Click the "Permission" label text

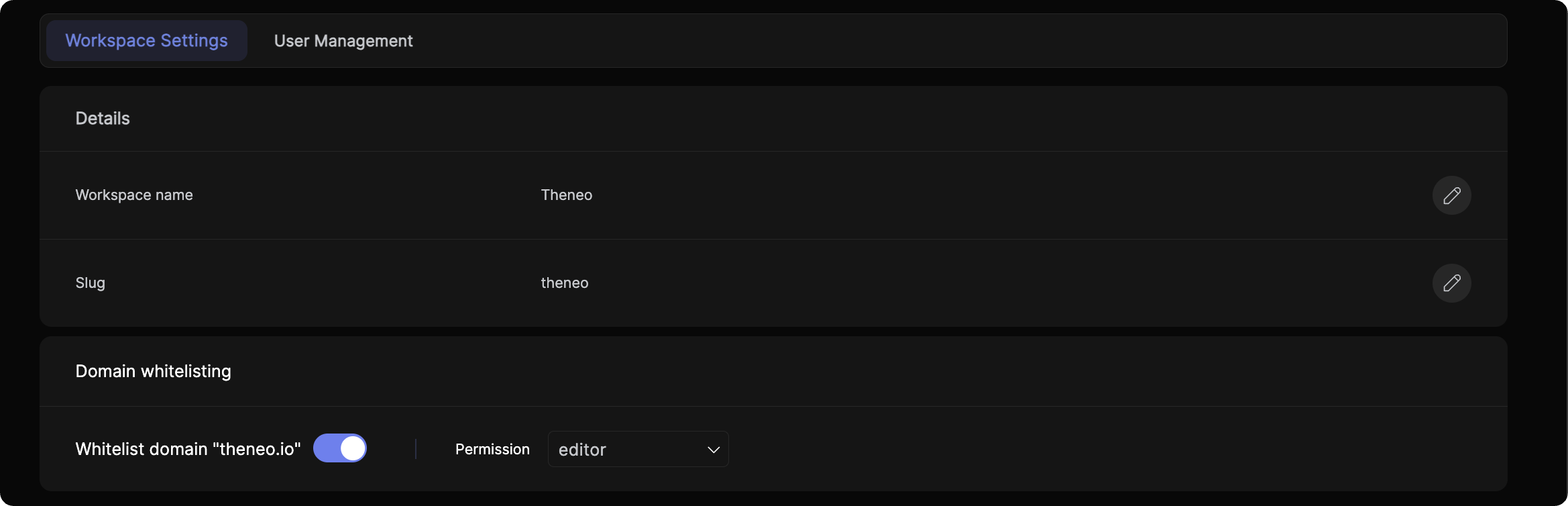(492, 450)
